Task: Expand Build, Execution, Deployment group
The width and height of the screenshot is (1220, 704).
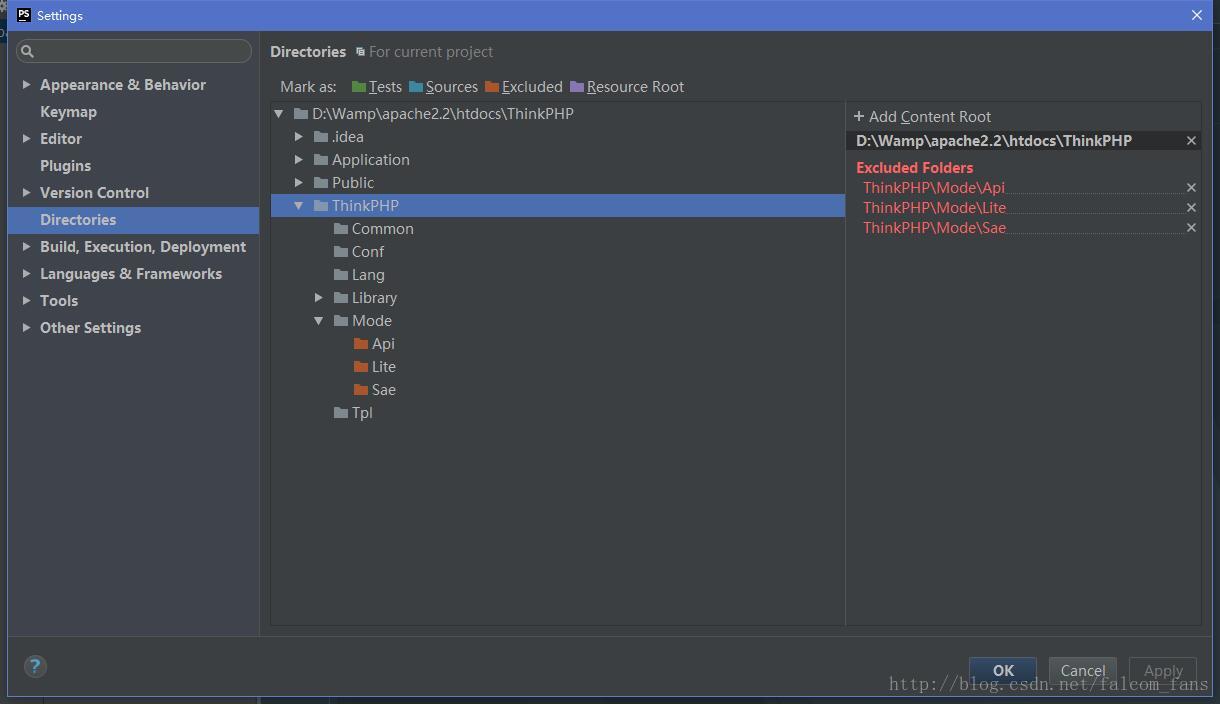Action: pos(26,247)
